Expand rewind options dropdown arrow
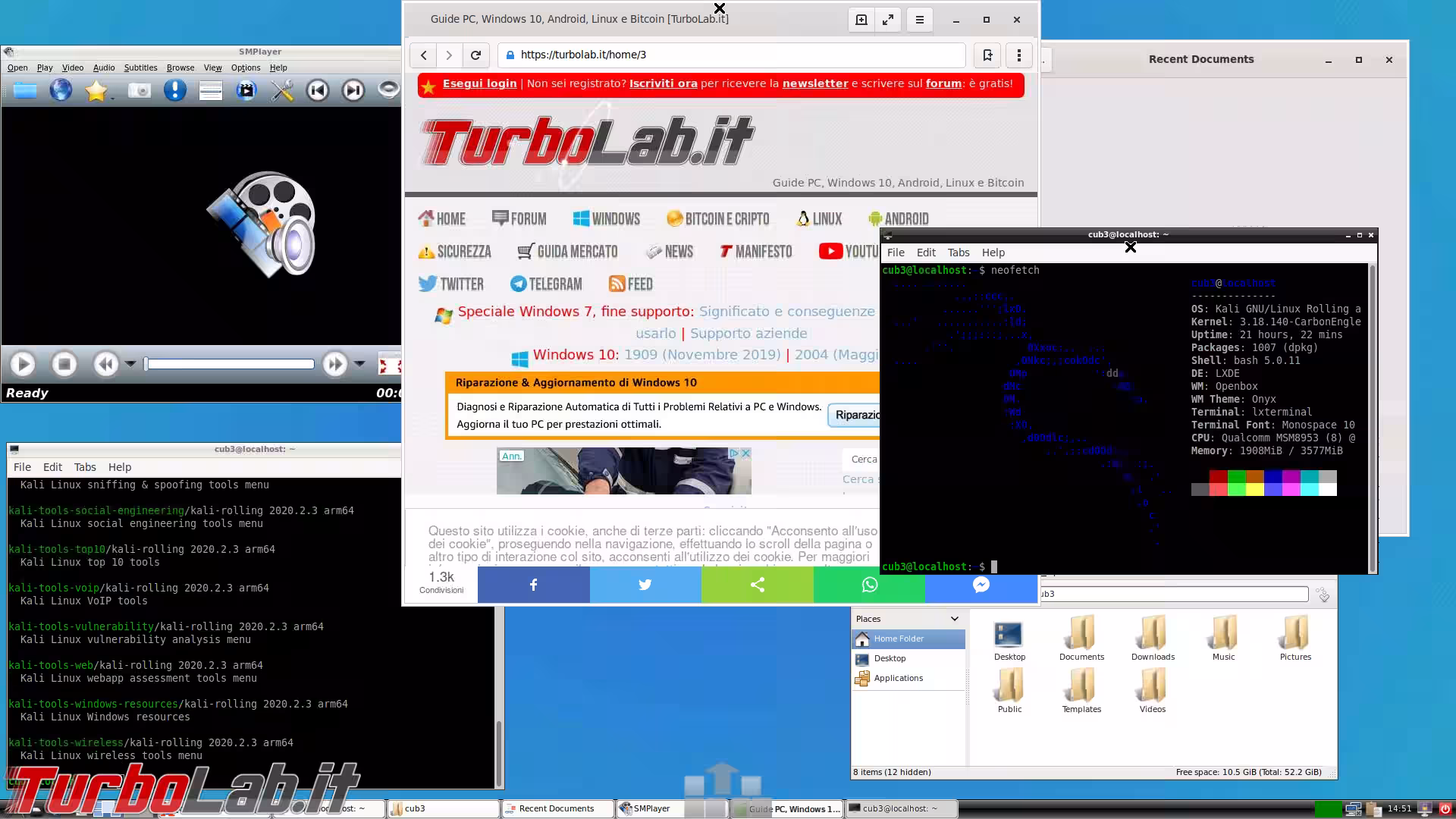The height and width of the screenshot is (819, 1456). click(x=130, y=365)
